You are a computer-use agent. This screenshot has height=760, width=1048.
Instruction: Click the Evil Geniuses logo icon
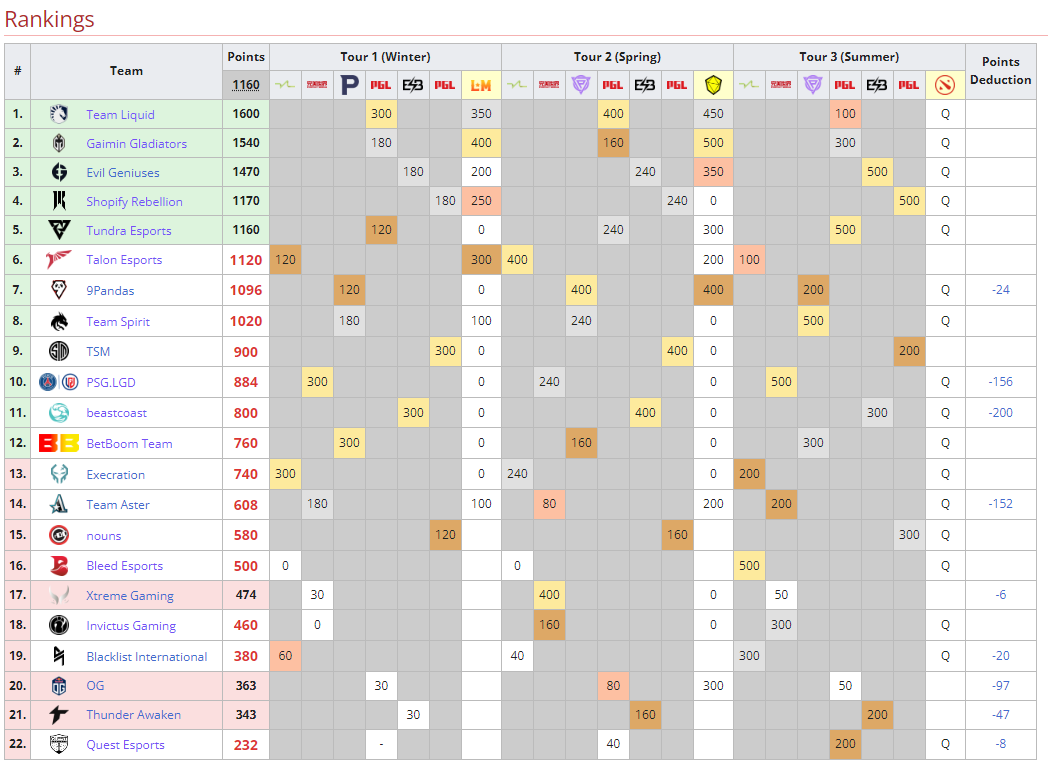[59, 172]
